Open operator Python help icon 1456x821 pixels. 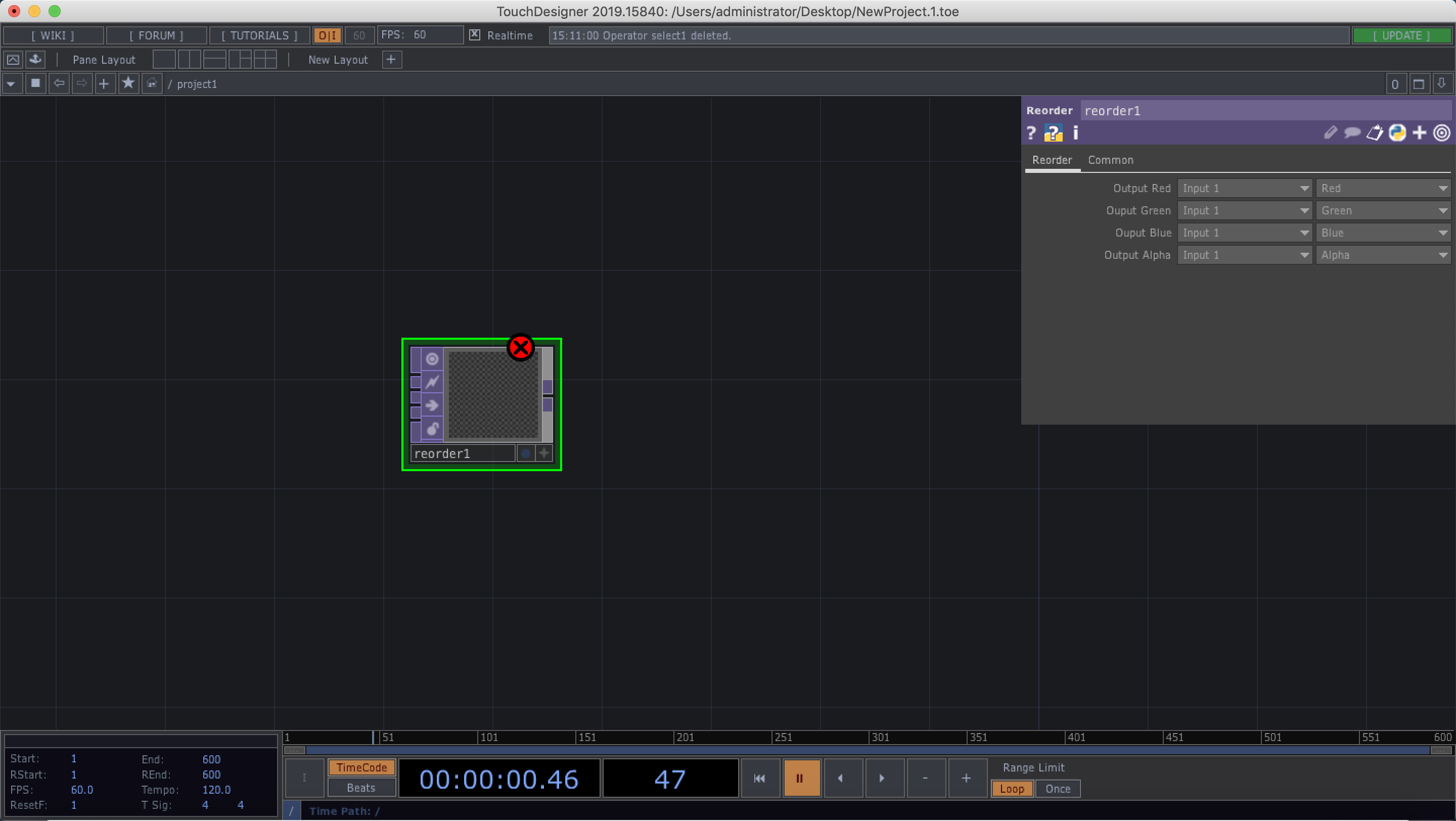[1053, 133]
